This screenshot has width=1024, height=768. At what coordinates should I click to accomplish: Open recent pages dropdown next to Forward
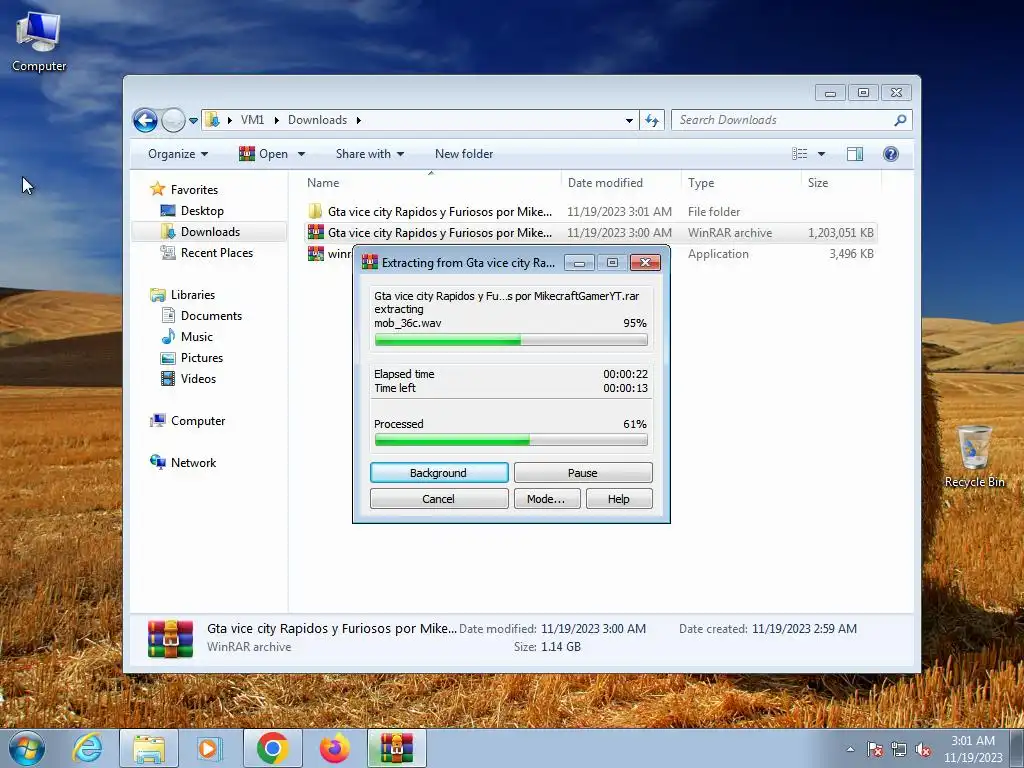click(193, 120)
